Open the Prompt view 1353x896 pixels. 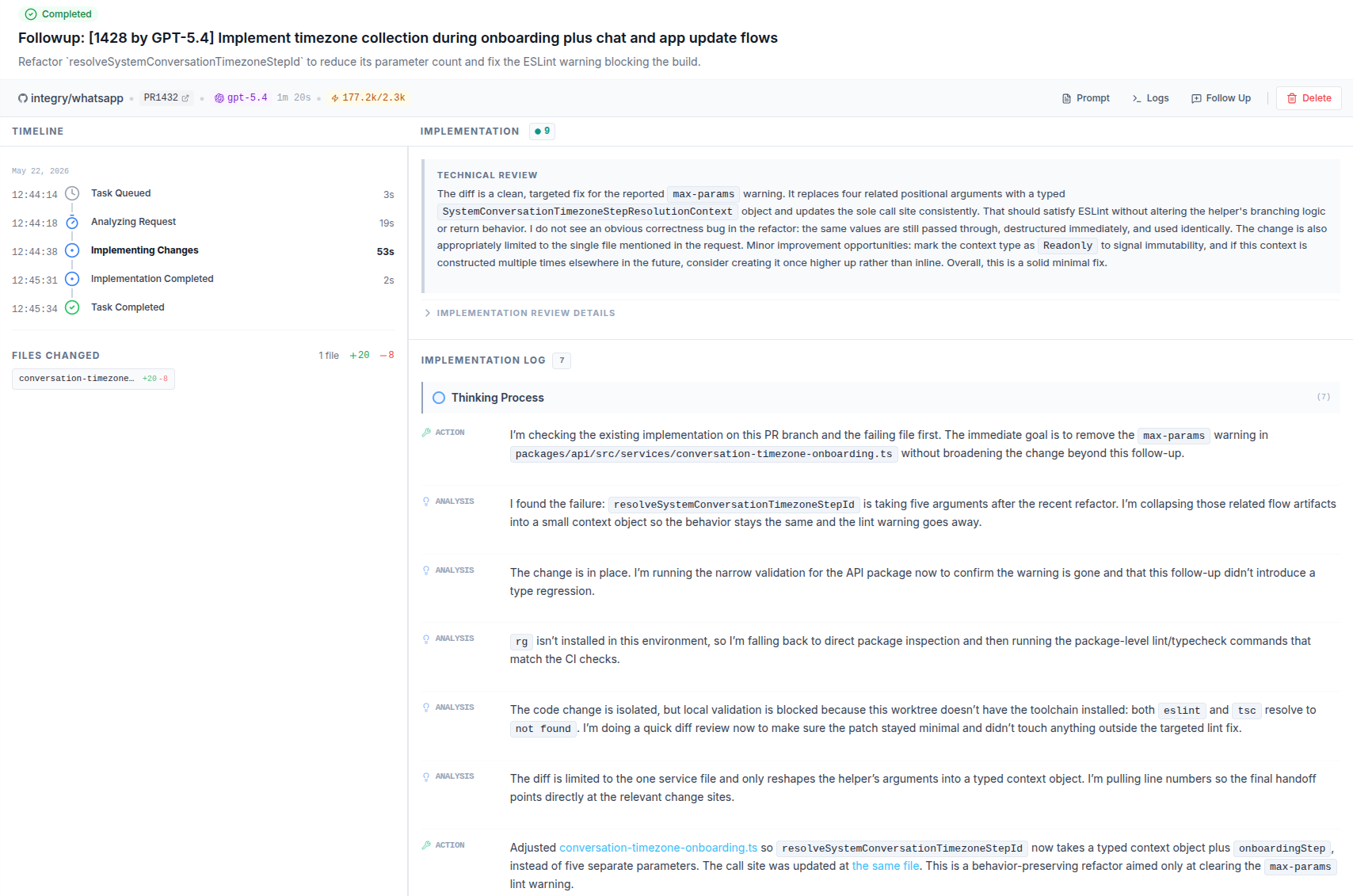[1086, 98]
